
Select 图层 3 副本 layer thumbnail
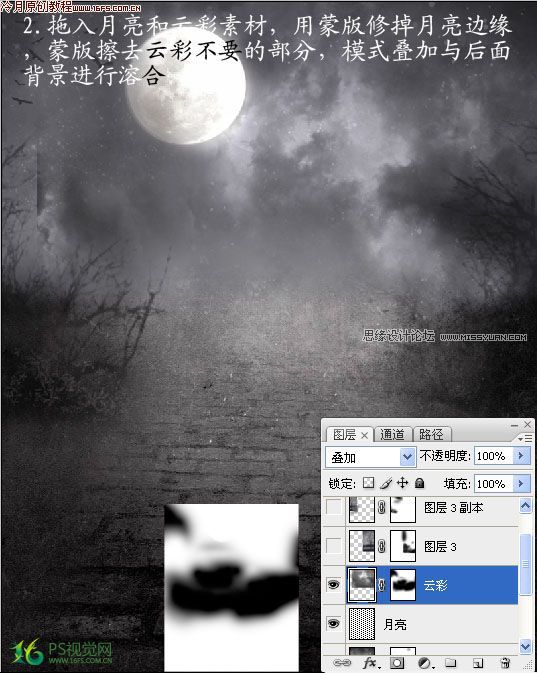[x=361, y=509]
